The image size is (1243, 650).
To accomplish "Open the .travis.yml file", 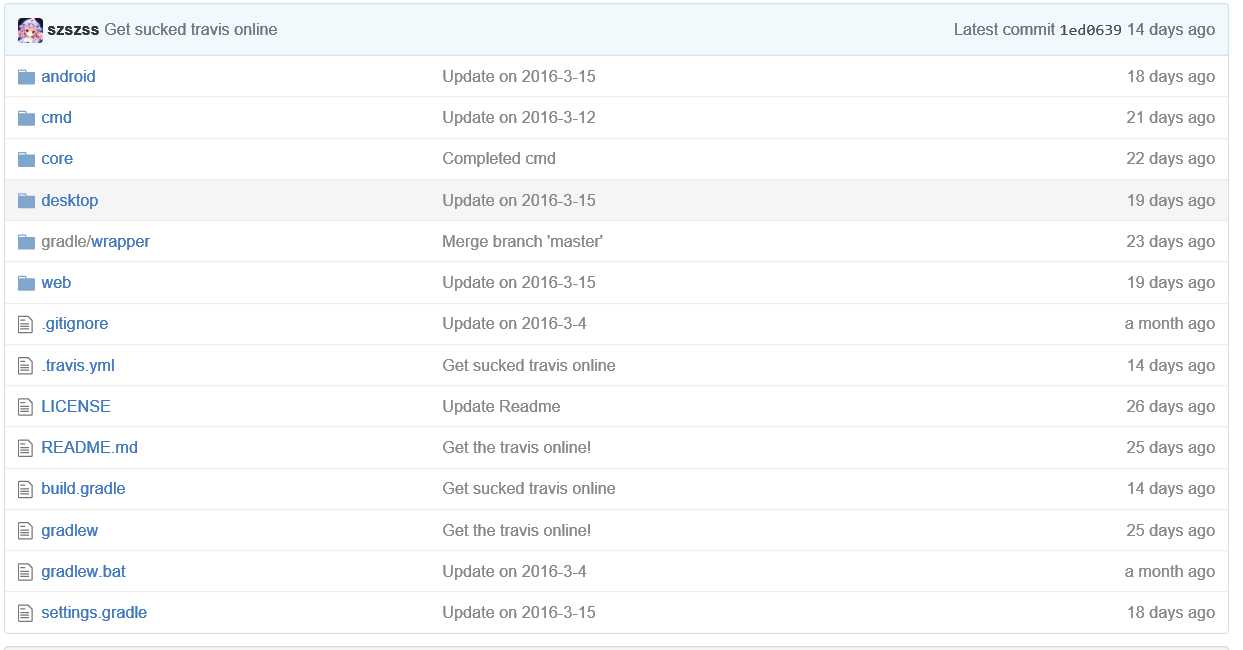I will pyautogui.click(x=78, y=366).
